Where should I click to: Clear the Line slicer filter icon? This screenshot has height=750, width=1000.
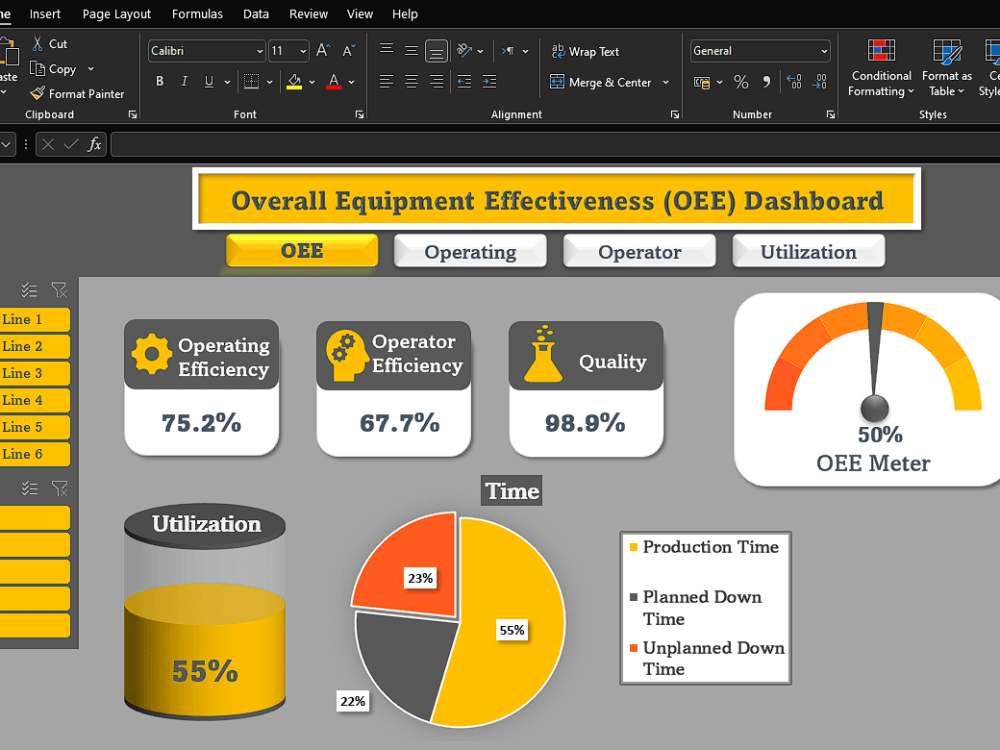(x=59, y=290)
